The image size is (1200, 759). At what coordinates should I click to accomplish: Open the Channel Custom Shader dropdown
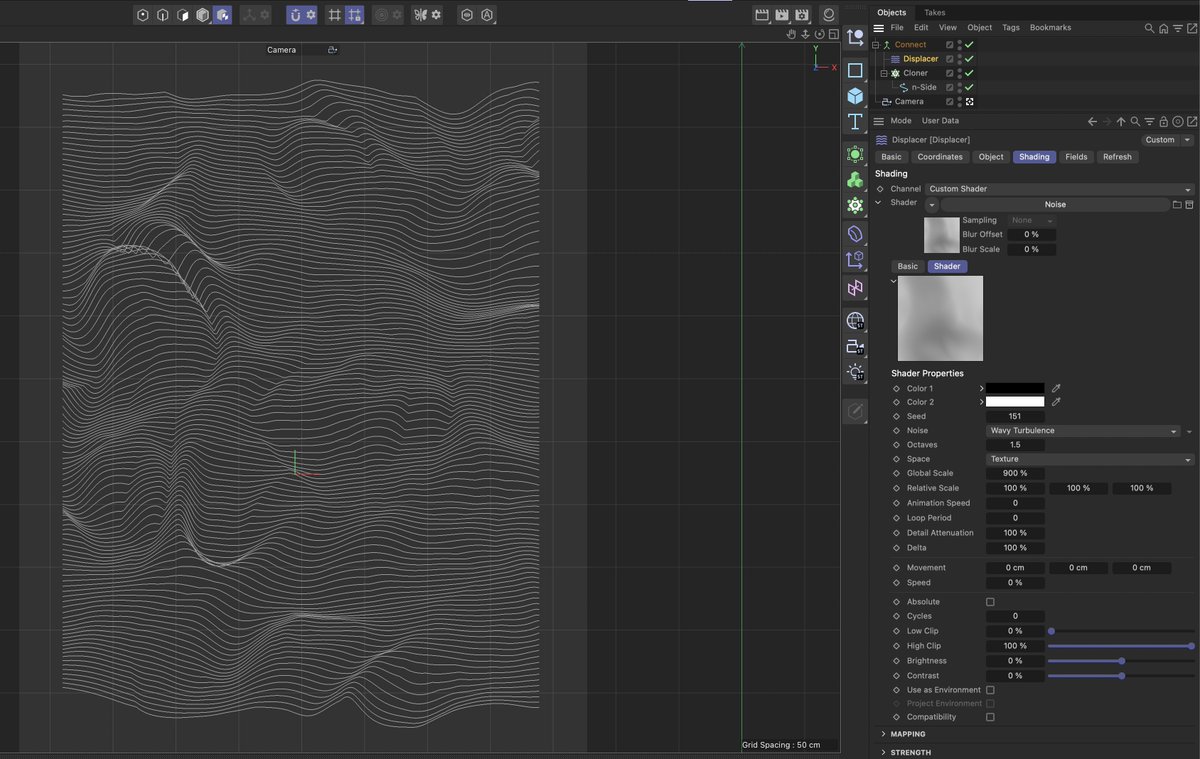(1059, 189)
